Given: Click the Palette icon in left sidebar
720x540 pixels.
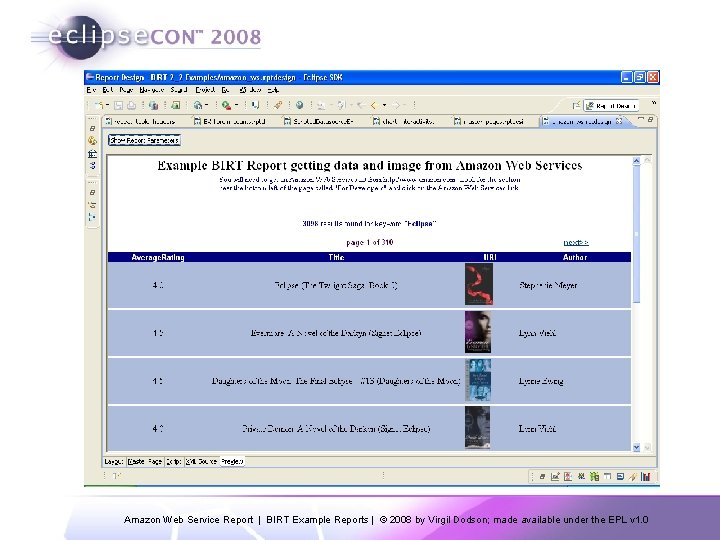Looking at the screenshot, I should pyautogui.click(x=92, y=141).
